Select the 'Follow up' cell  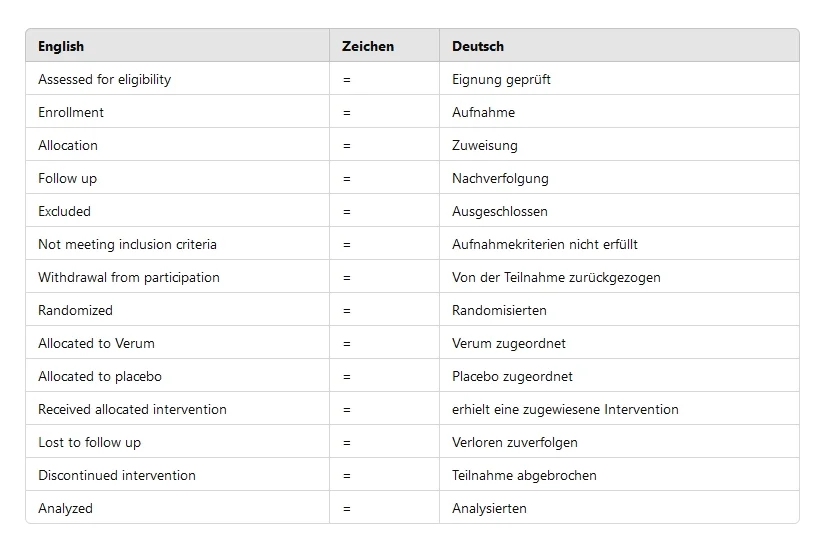pos(67,178)
